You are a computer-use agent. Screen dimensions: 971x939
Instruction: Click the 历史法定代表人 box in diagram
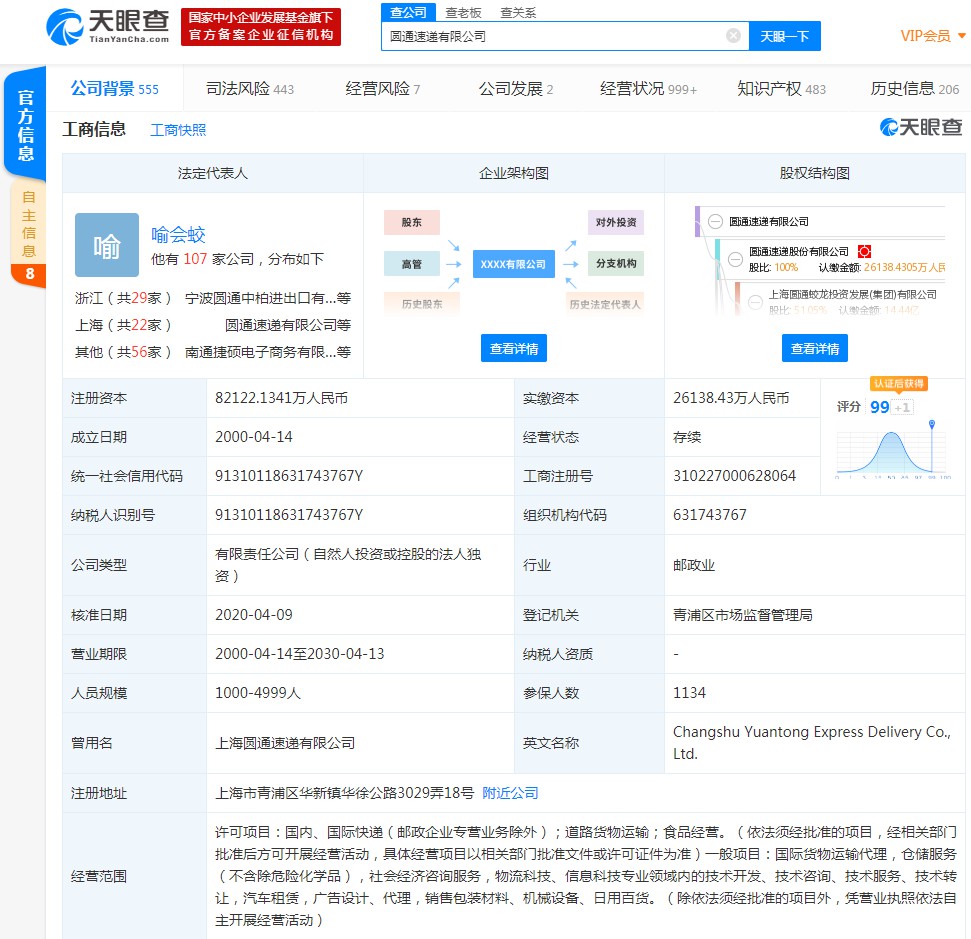point(605,304)
